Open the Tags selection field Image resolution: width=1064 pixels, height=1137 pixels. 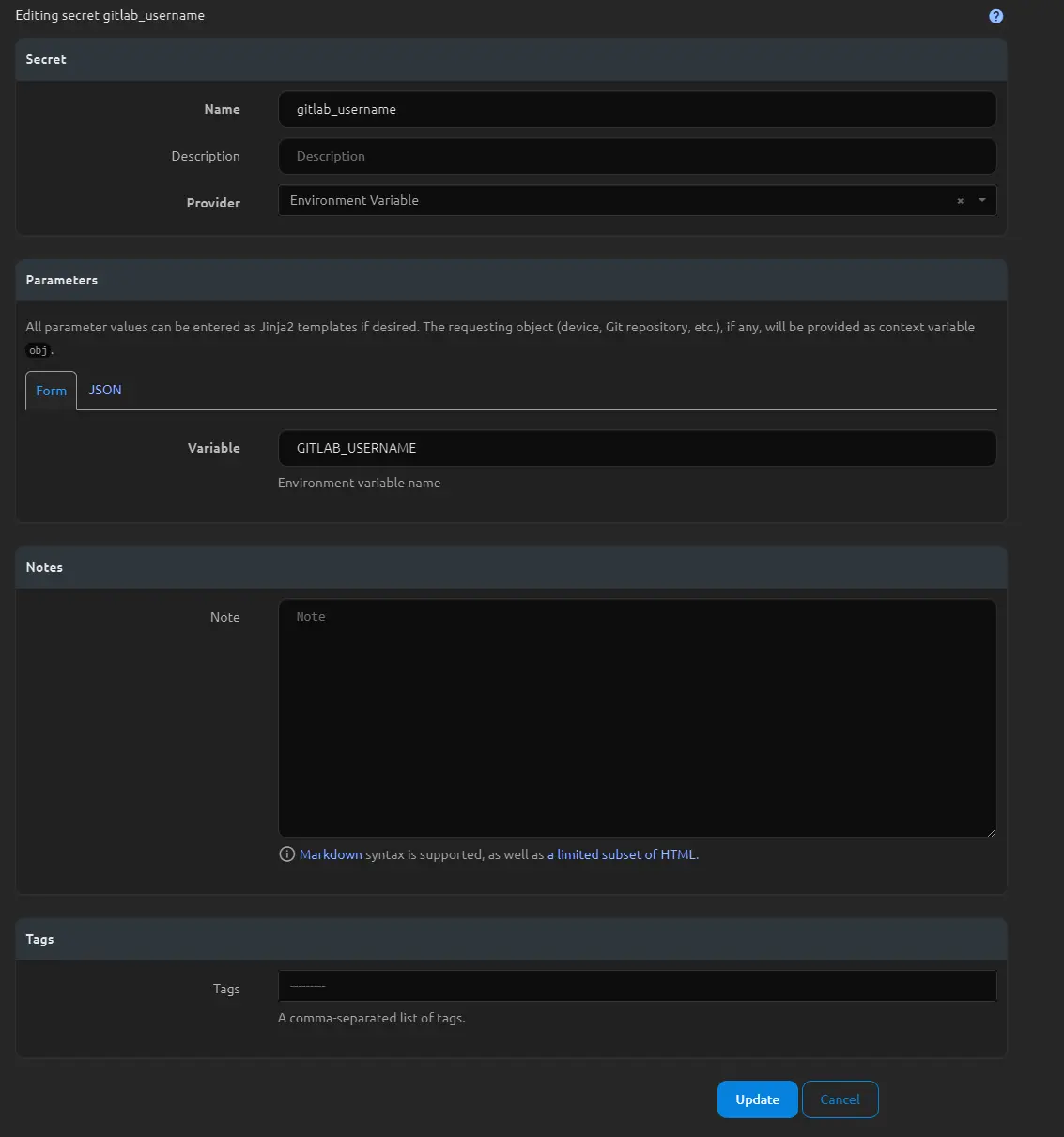coord(637,986)
